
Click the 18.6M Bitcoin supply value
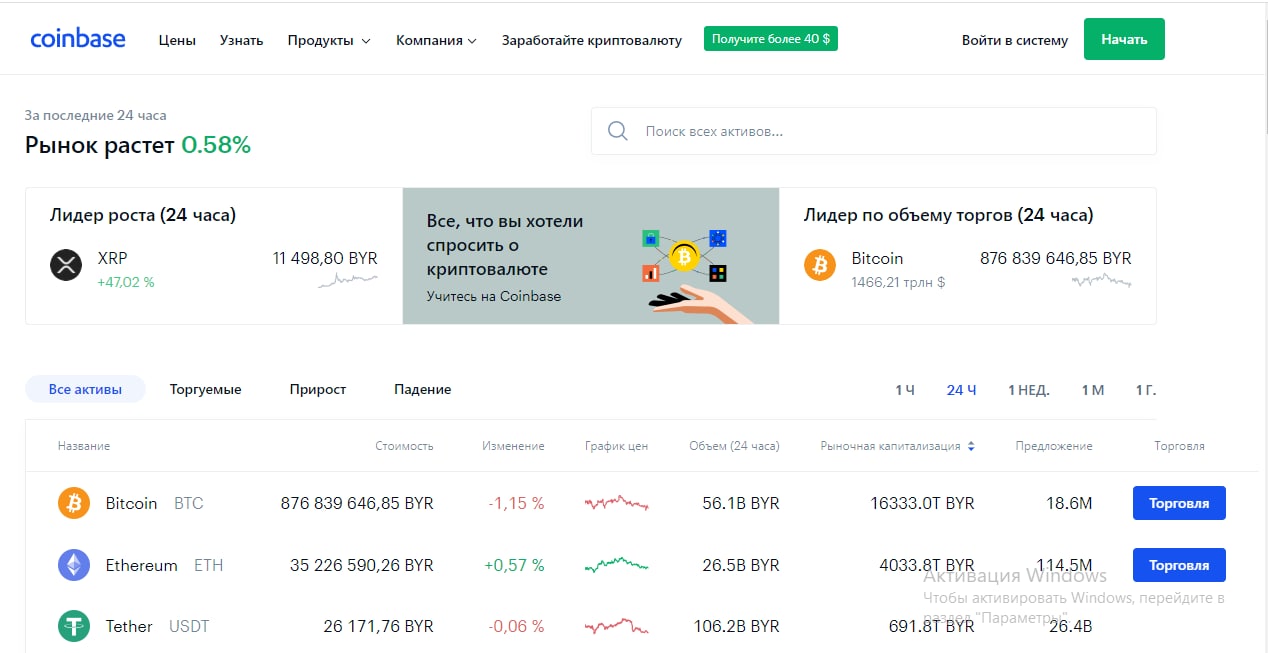tap(1069, 503)
